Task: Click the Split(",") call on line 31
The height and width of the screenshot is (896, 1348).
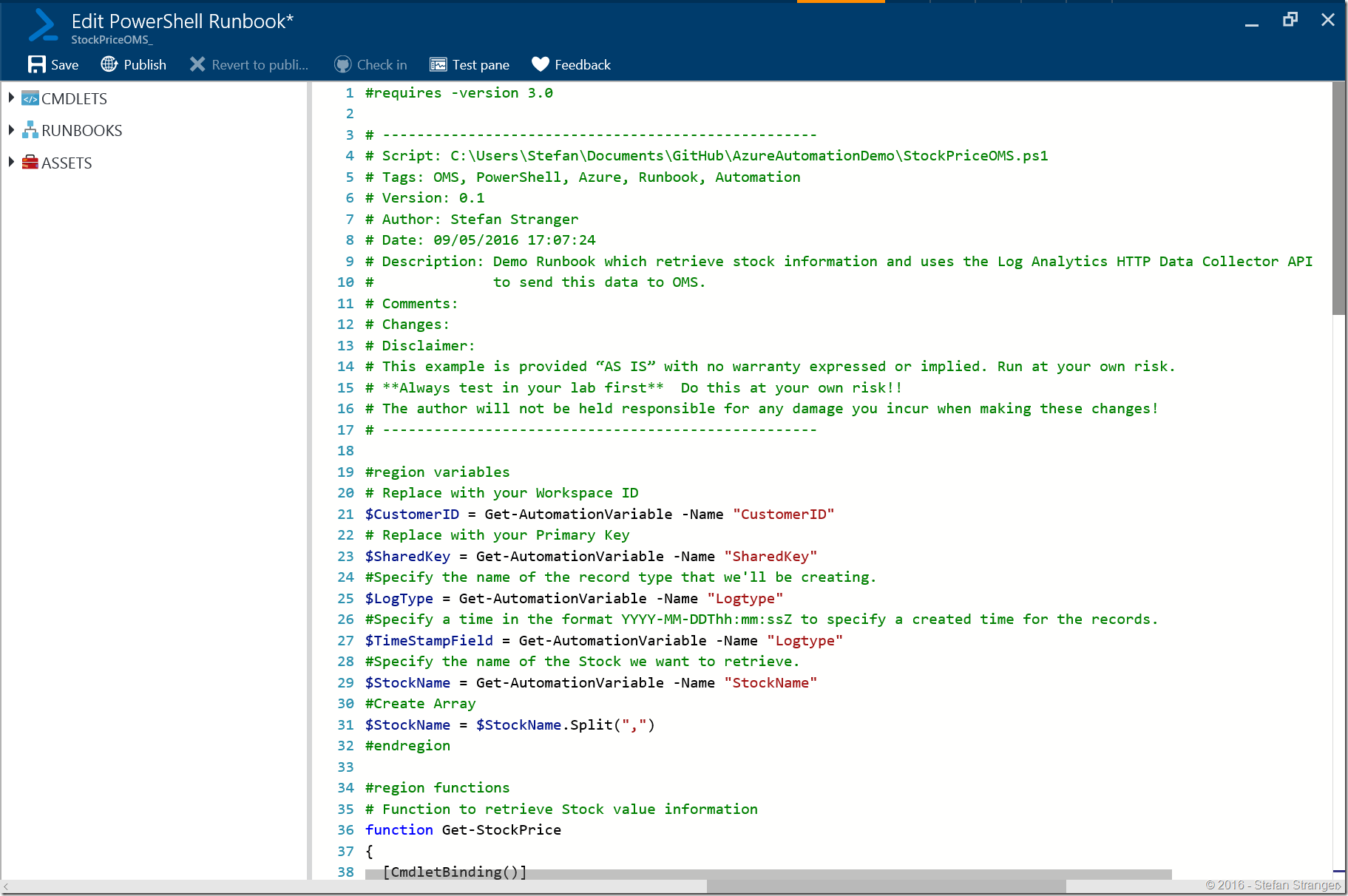Action: coord(612,725)
